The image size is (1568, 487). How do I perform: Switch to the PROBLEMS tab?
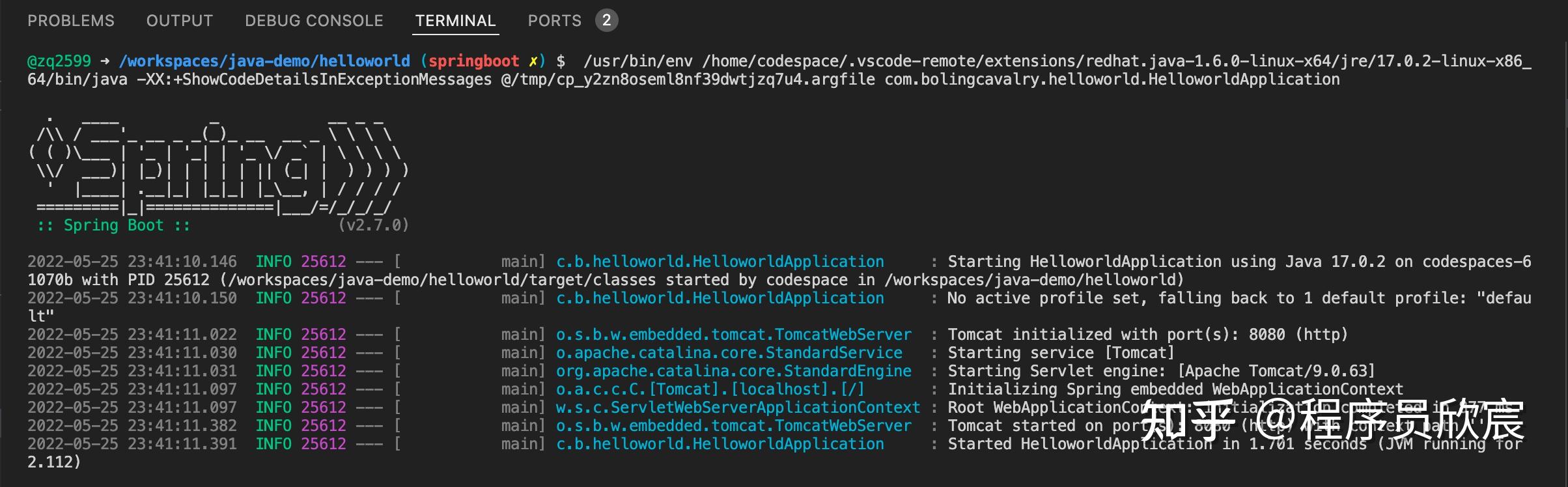70,21
